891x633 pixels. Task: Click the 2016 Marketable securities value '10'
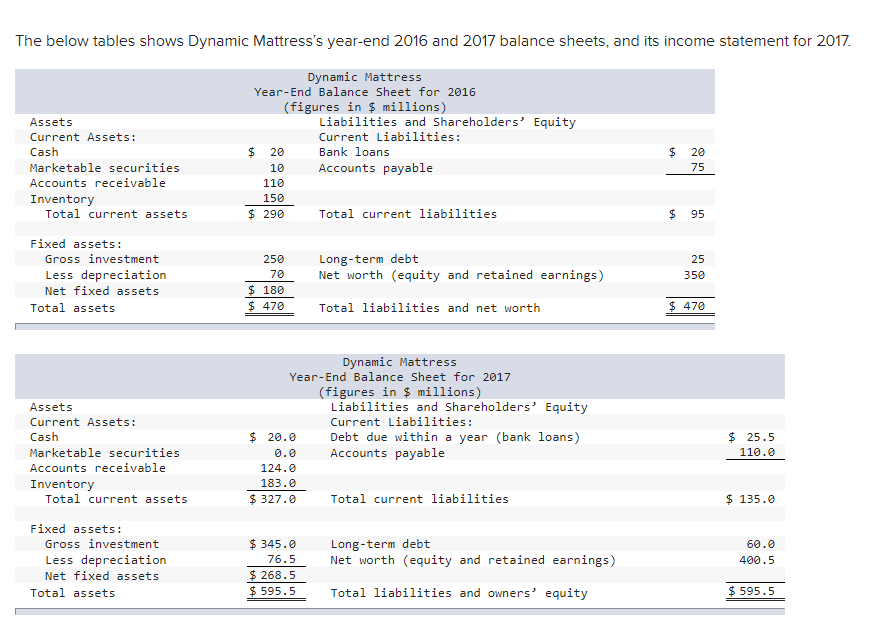[277, 168]
